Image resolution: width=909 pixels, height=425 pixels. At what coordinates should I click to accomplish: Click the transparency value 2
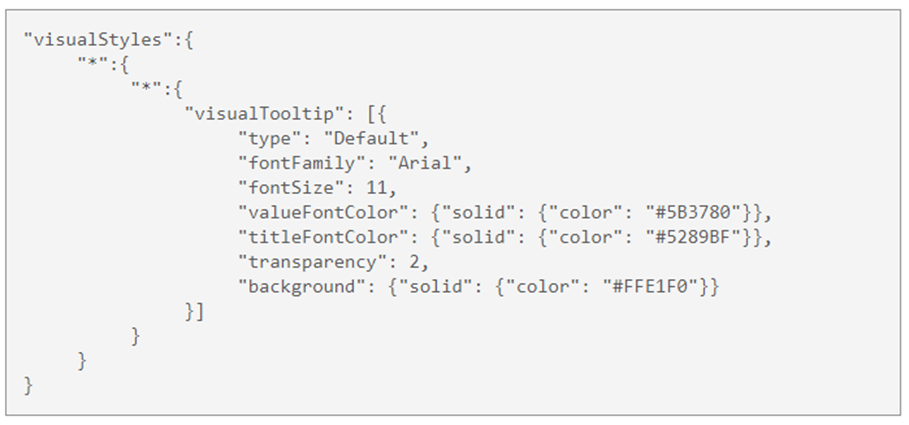(x=414, y=262)
